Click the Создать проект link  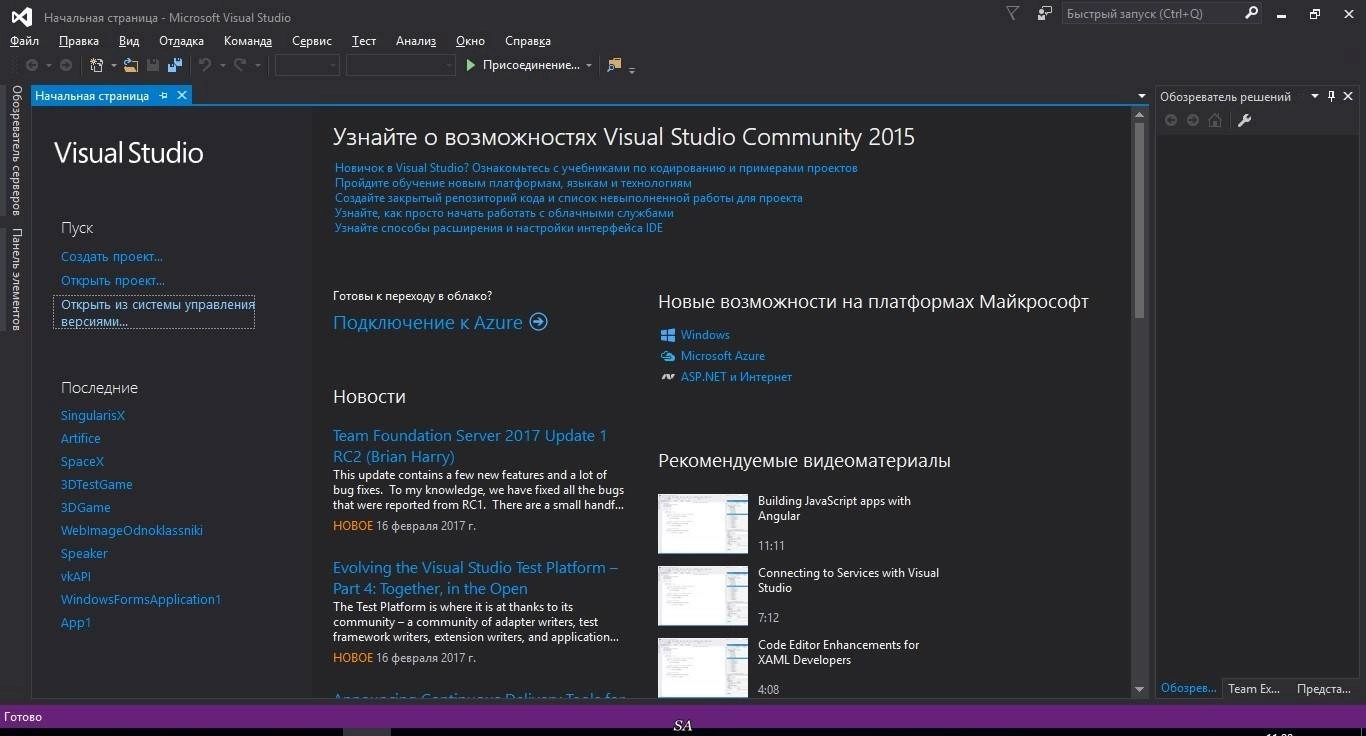click(112, 257)
